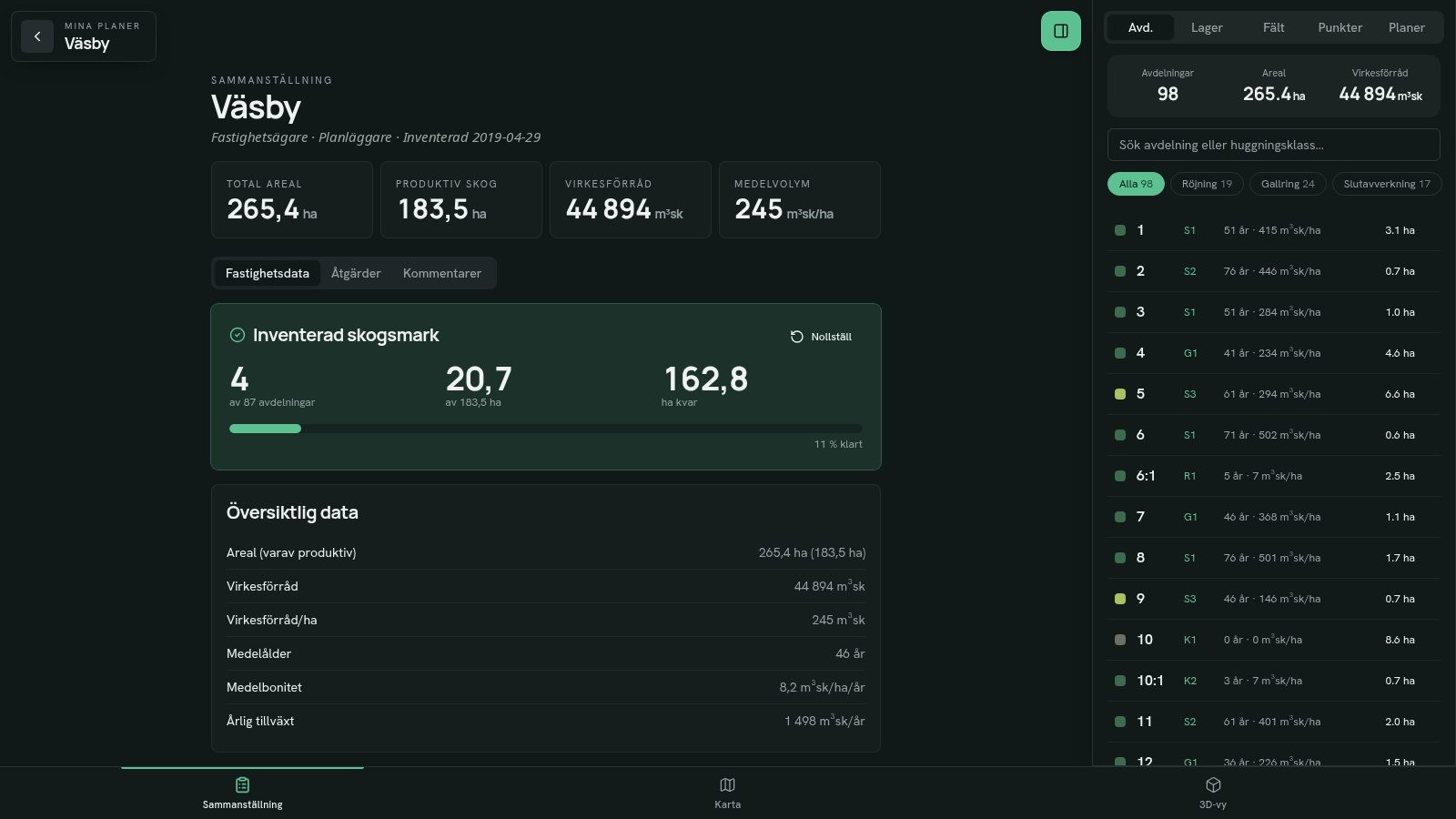This screenshot has width=1456, height=819.
Task: Toggle the side panel with the green button
Action: (x=1061, y=31)
